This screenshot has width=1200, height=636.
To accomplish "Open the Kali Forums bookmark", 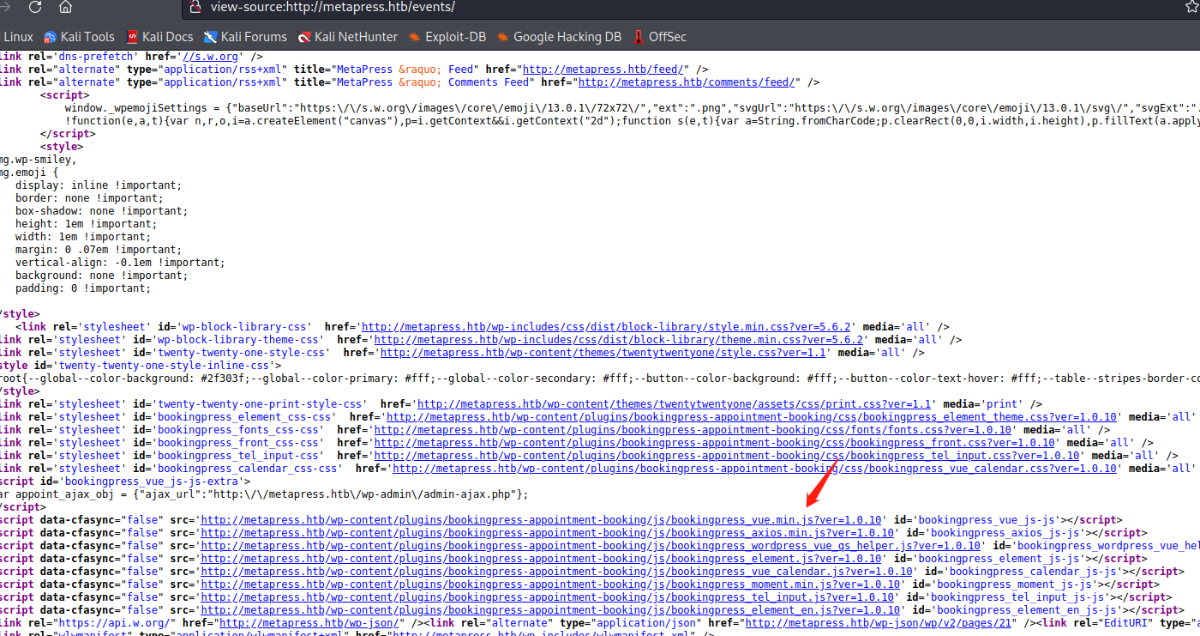I will (245, 37).
